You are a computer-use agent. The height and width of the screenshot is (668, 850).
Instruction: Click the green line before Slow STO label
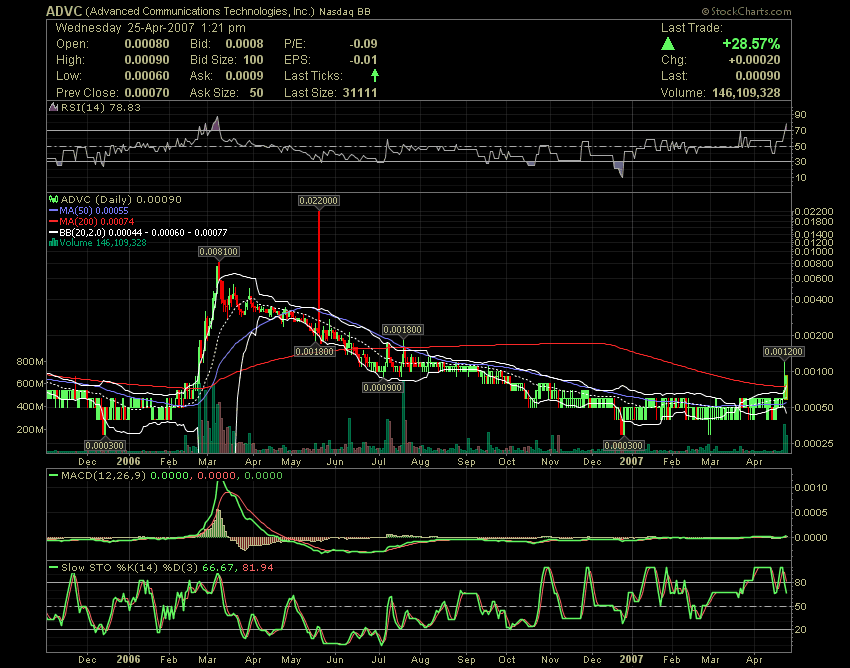pos(54,568)
